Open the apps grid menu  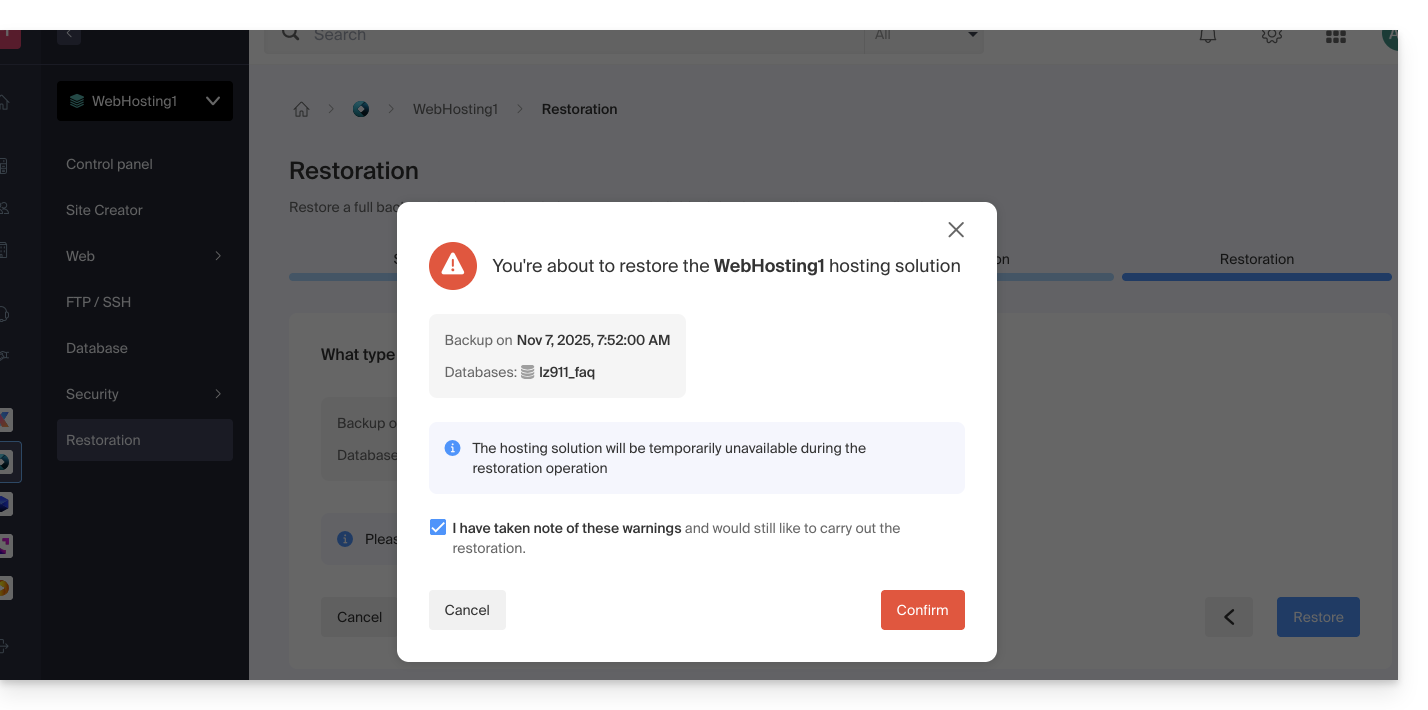tap(1335, 36)
